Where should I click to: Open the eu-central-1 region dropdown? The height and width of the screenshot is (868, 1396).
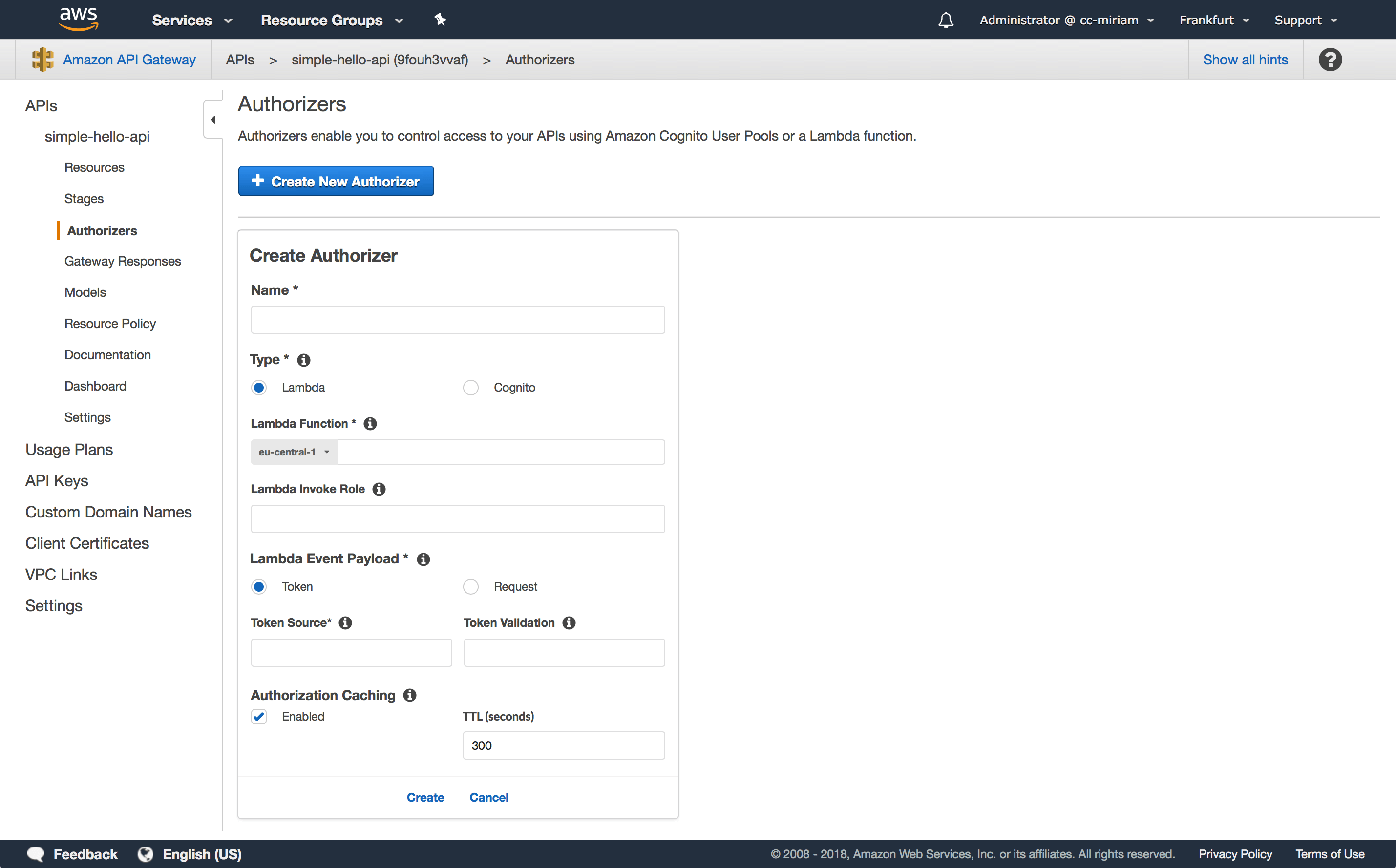point(294,452)
